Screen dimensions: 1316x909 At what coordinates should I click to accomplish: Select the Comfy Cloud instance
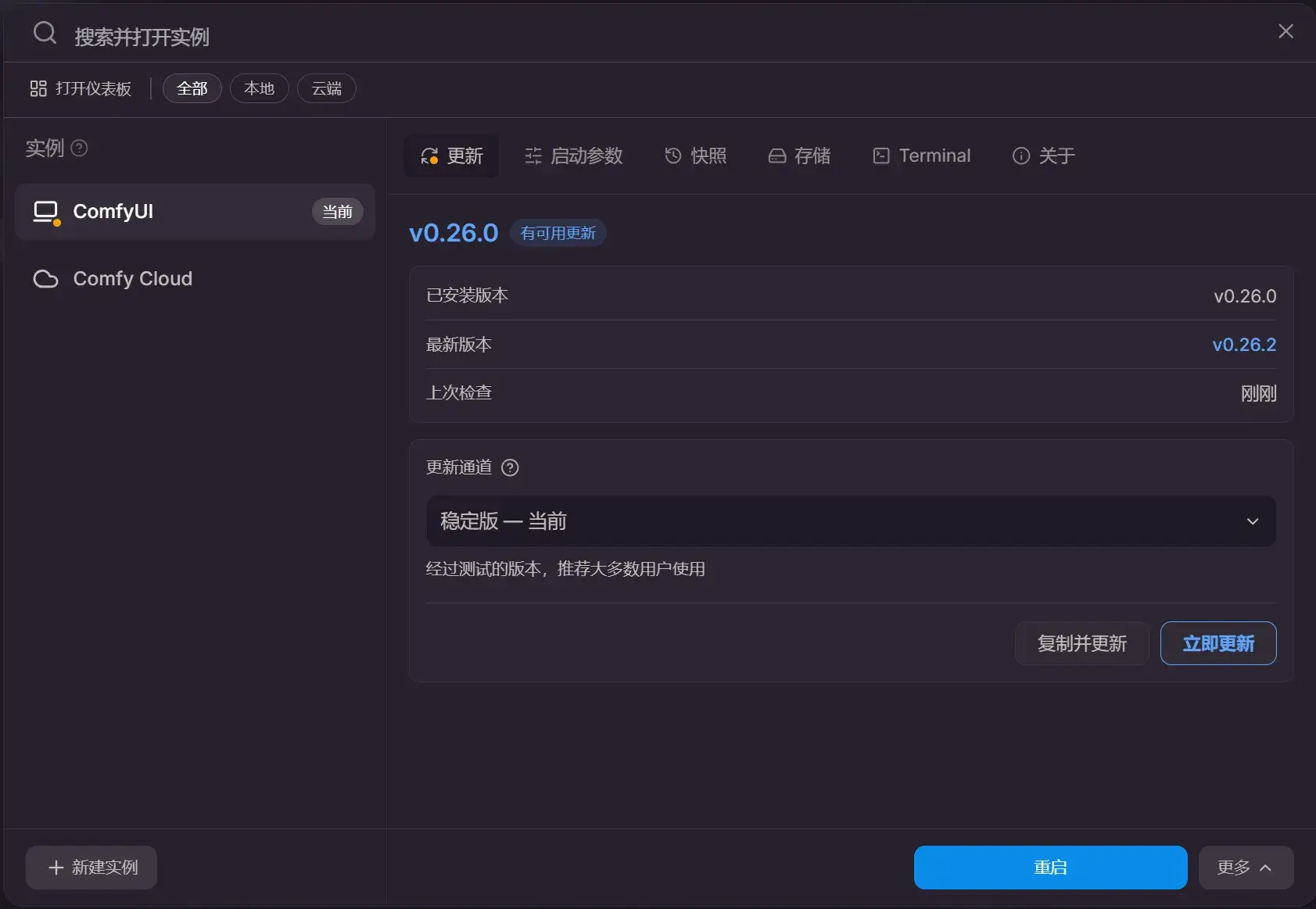tap(195, 278)
